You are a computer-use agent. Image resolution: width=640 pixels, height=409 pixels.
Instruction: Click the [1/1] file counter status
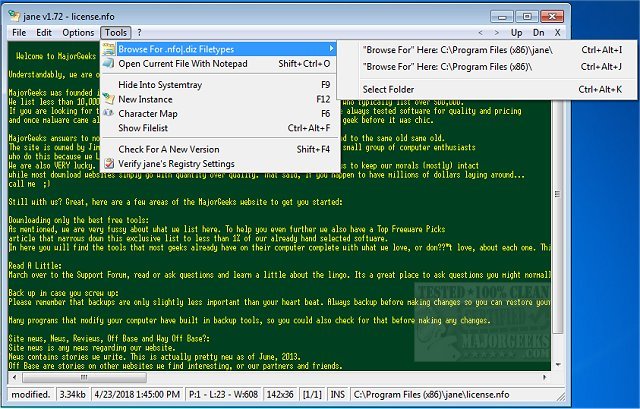tap(312, 394)
